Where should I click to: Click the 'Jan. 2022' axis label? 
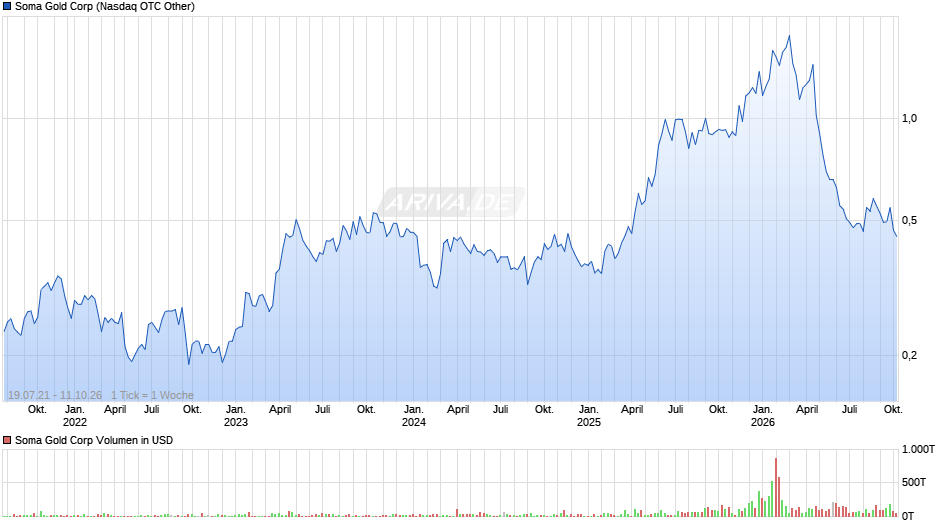tap(75, 416)
